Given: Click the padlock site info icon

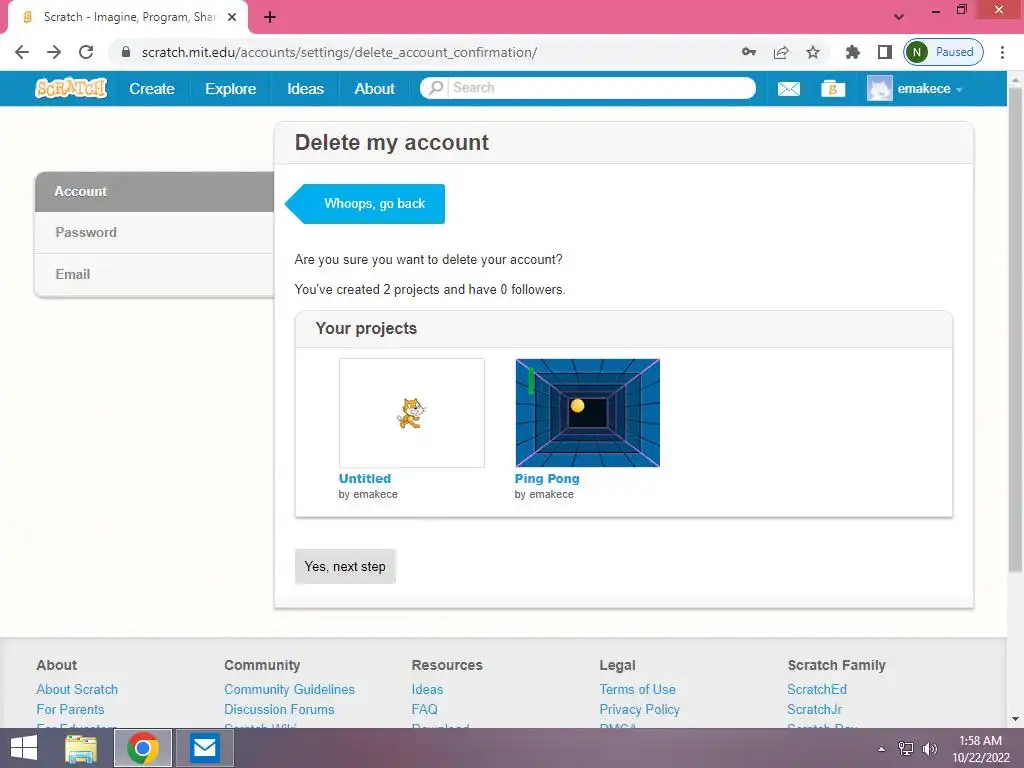Looking at the screenshot, I should [x=126, y=52].
